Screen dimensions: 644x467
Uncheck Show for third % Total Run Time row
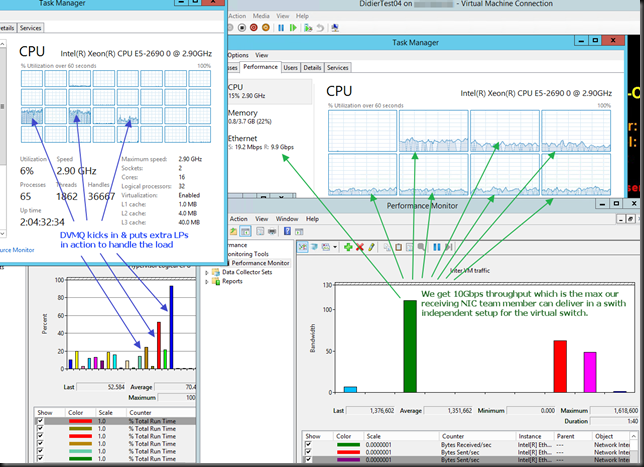(x=40, y=436)
